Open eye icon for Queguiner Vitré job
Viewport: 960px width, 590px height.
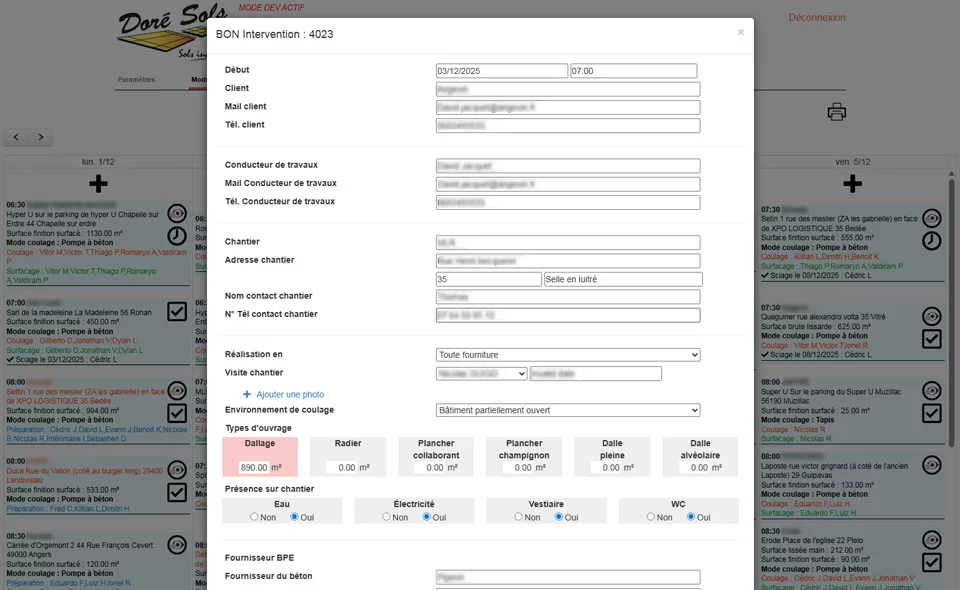tap(931, 316)
